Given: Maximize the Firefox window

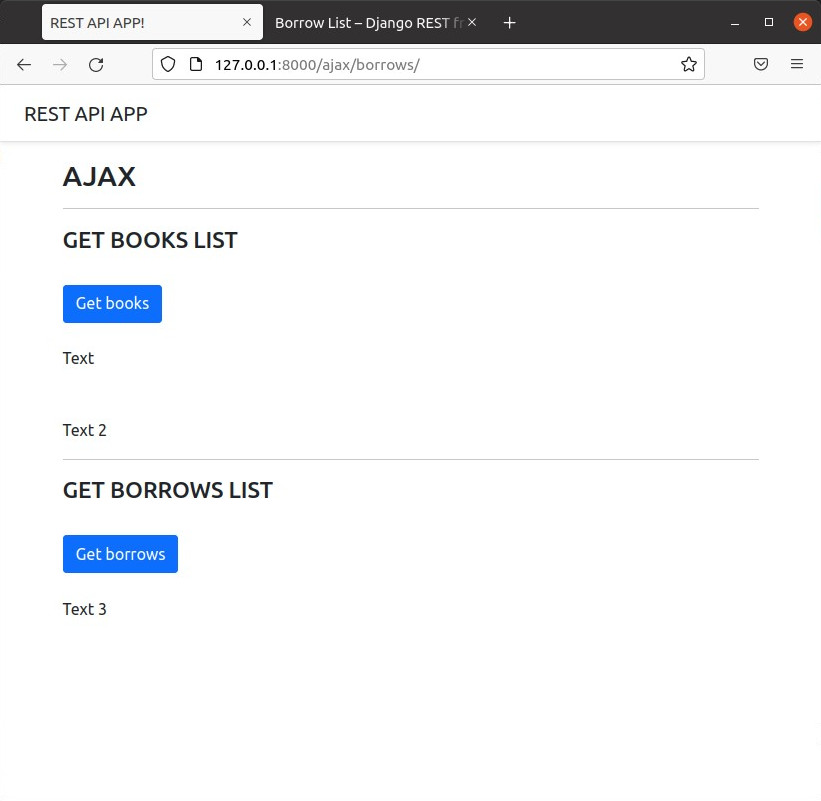Looking at the screenshot, I should coord(769,22).
